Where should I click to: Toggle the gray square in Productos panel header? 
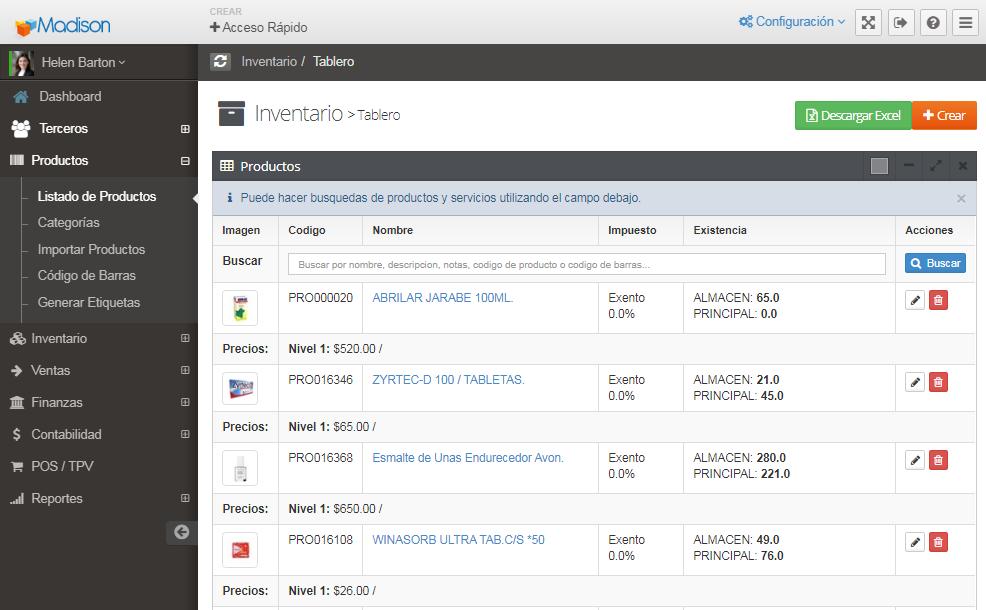[x=879, y=166]
